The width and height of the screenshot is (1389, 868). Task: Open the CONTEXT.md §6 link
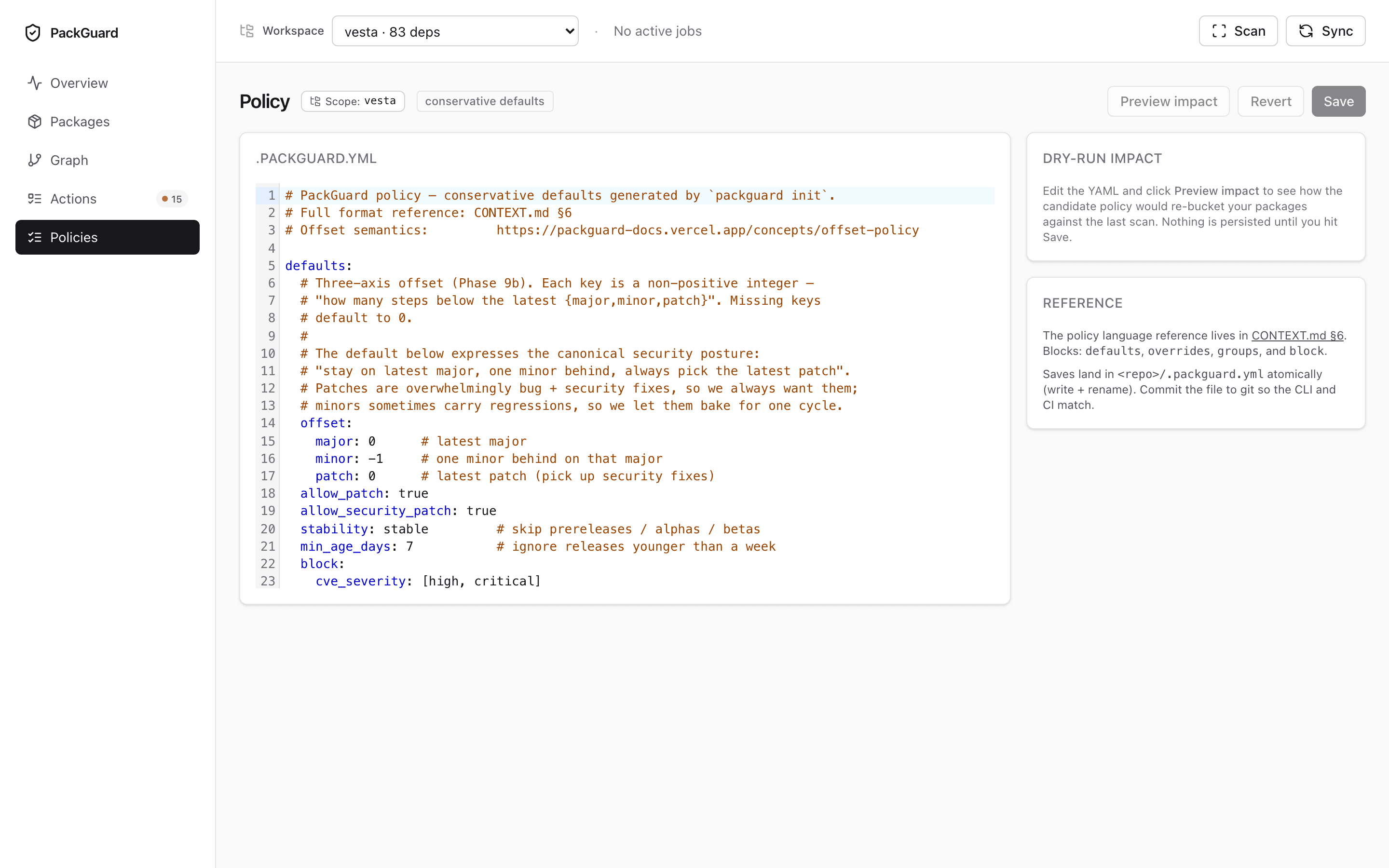1297,335
